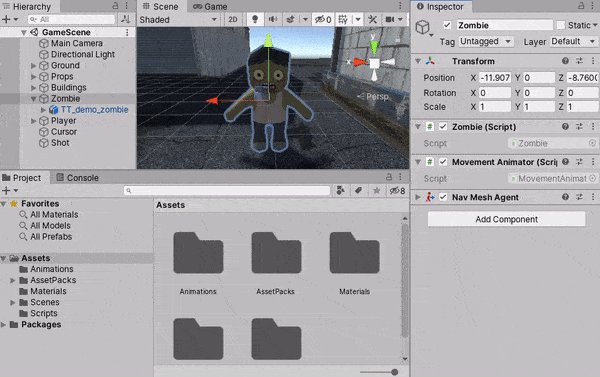Click the Project search field
600x377 pixels.
point(227,190)
